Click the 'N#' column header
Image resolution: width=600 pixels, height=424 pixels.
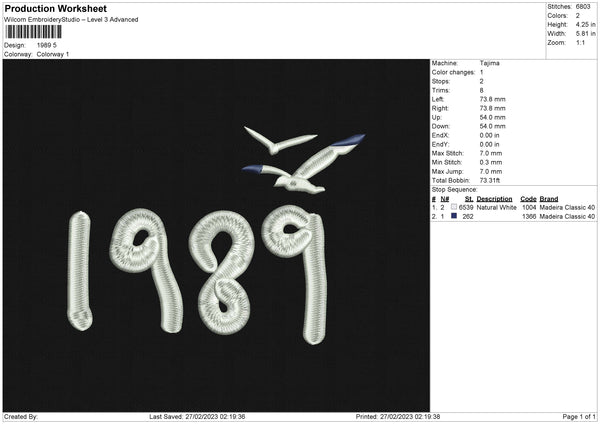(x=445, y=199)
